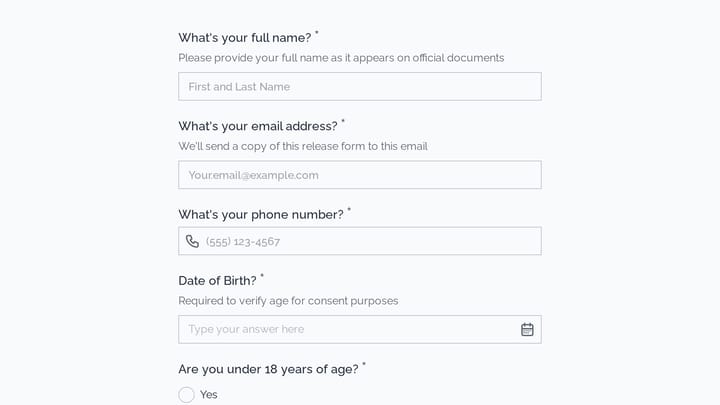The height and width of the screenshot is (405, 720).
Task: Click the "Are you under 18 years of age?" label
Action: 268,369
